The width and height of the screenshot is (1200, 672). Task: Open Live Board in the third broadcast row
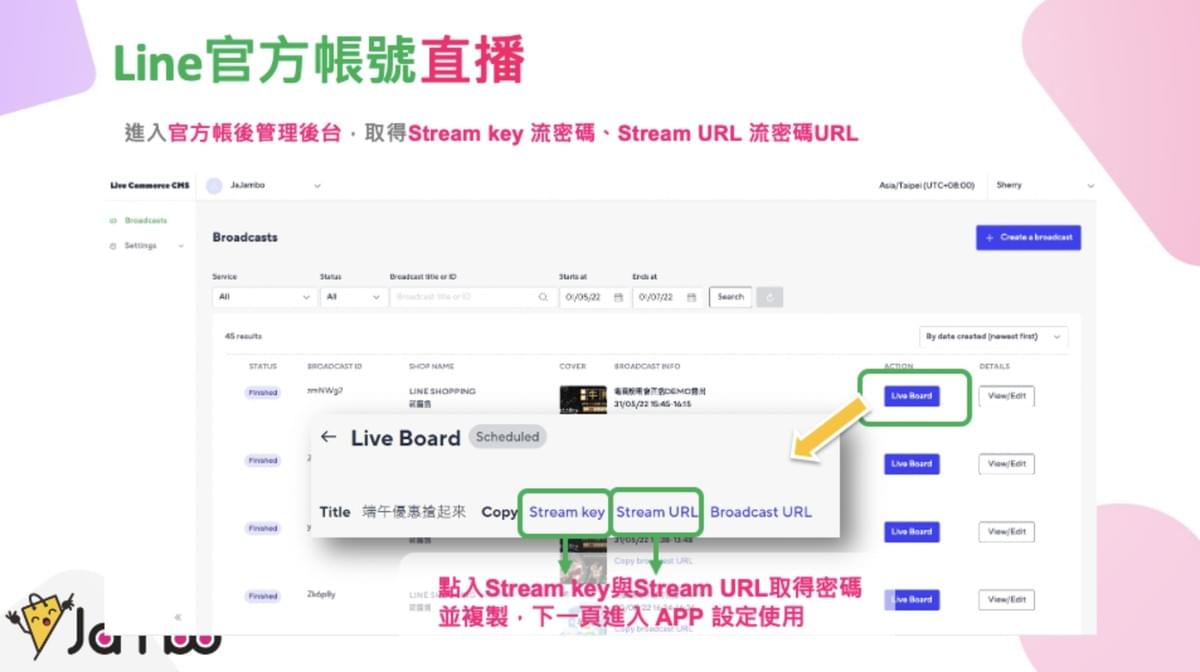[x=911, y=532]
